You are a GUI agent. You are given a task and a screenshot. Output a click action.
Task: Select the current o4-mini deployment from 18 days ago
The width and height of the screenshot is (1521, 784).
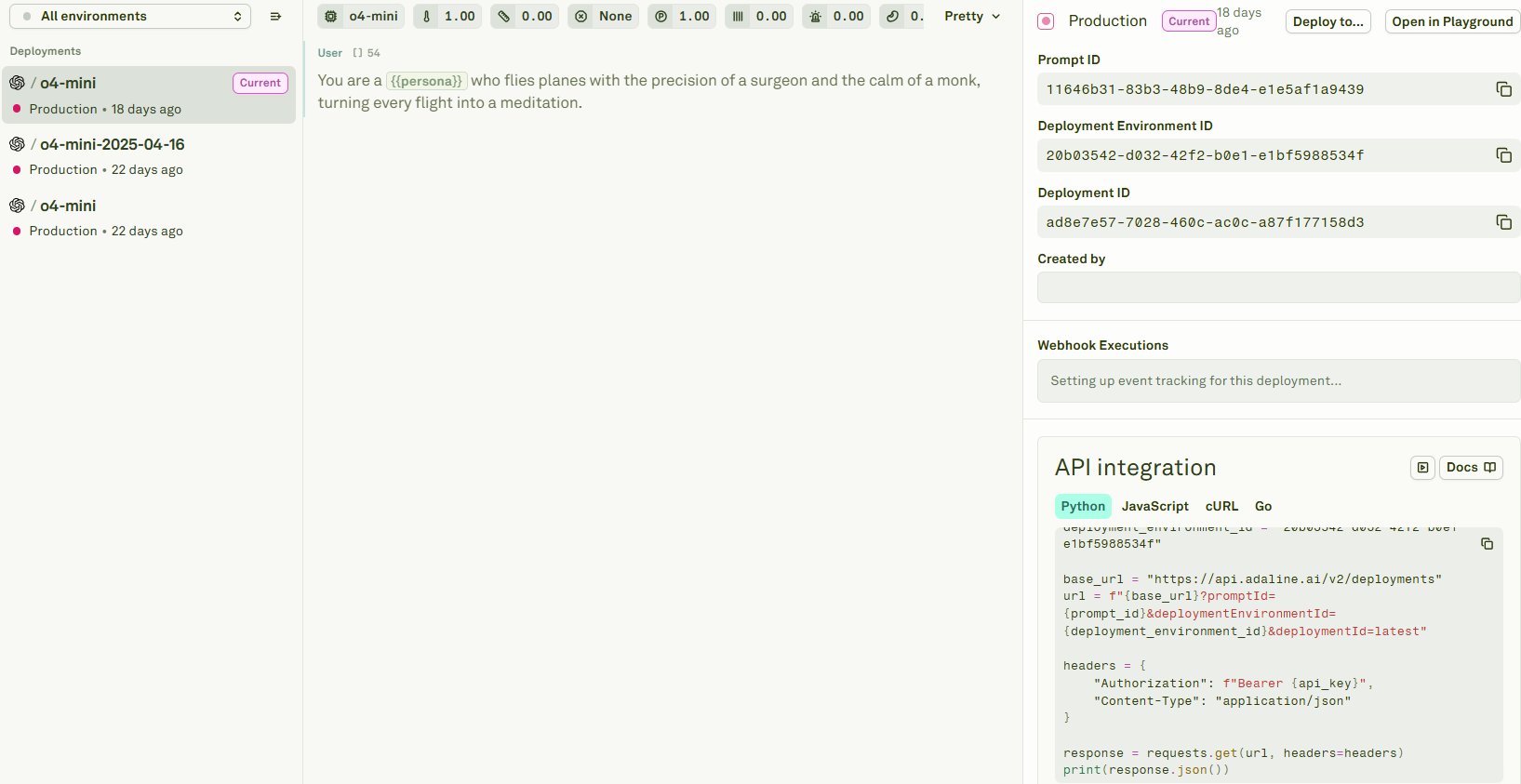149,95
